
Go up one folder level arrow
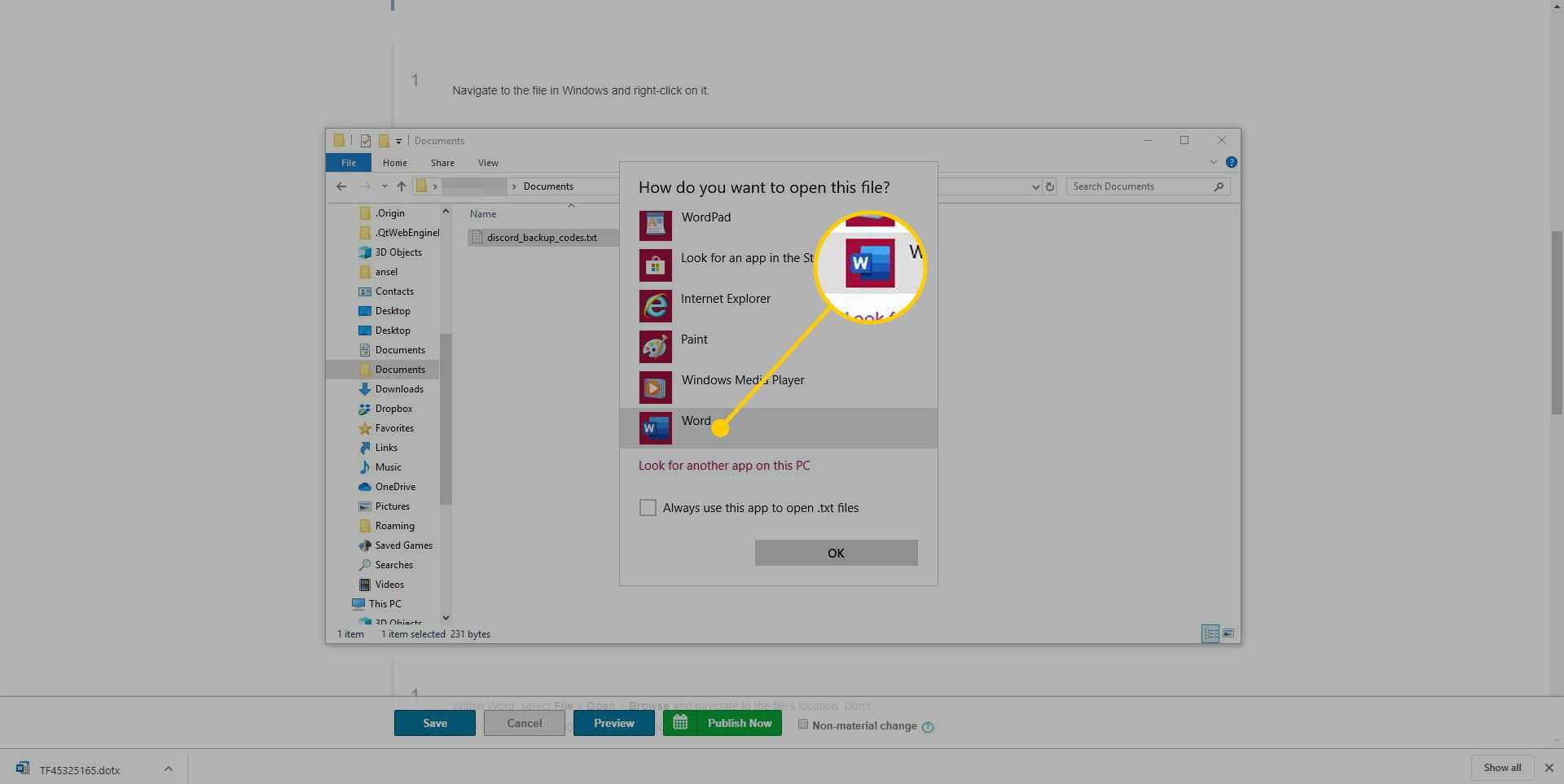402,186
